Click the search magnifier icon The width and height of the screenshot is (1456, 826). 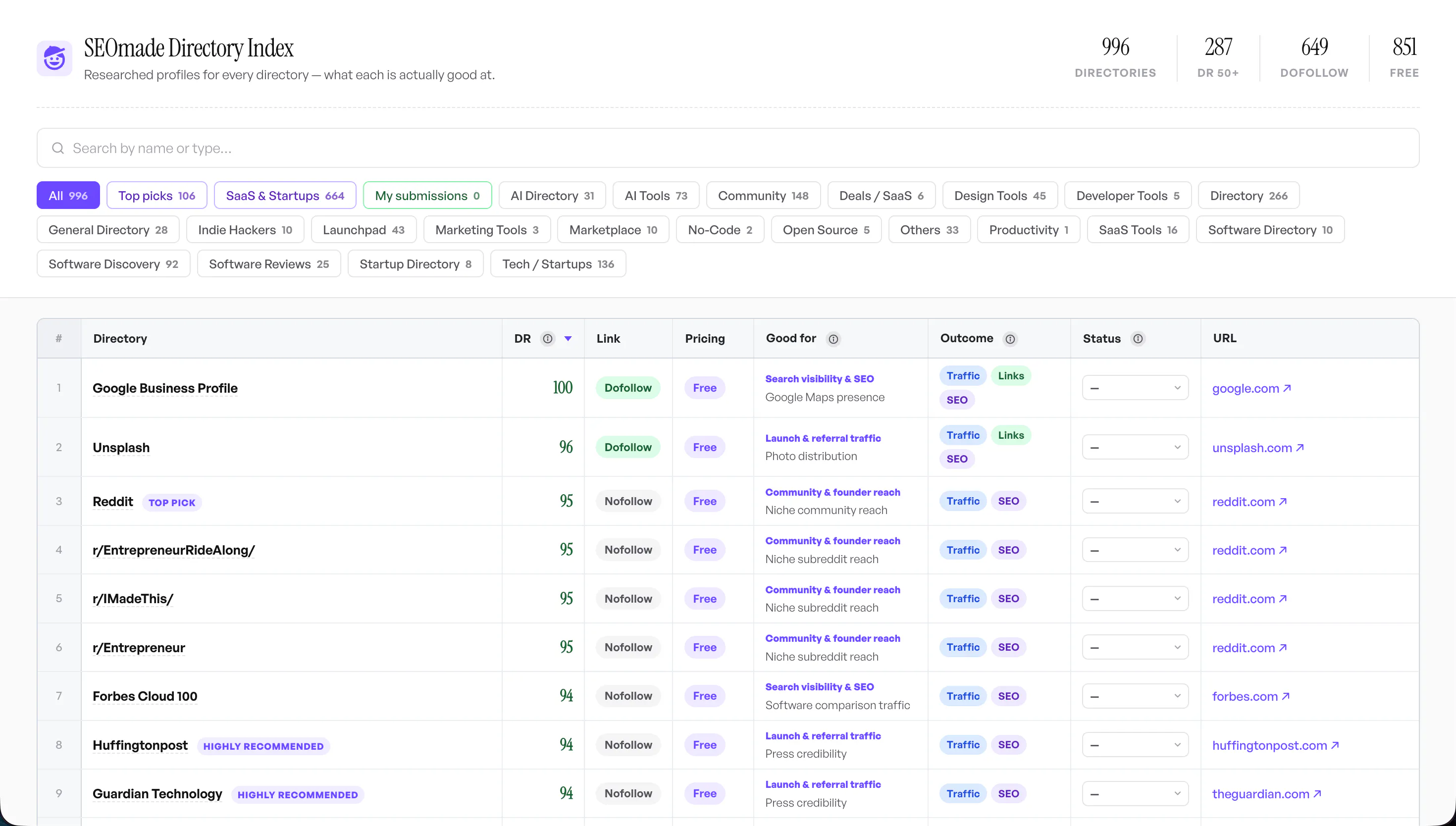tap(58, 148)
